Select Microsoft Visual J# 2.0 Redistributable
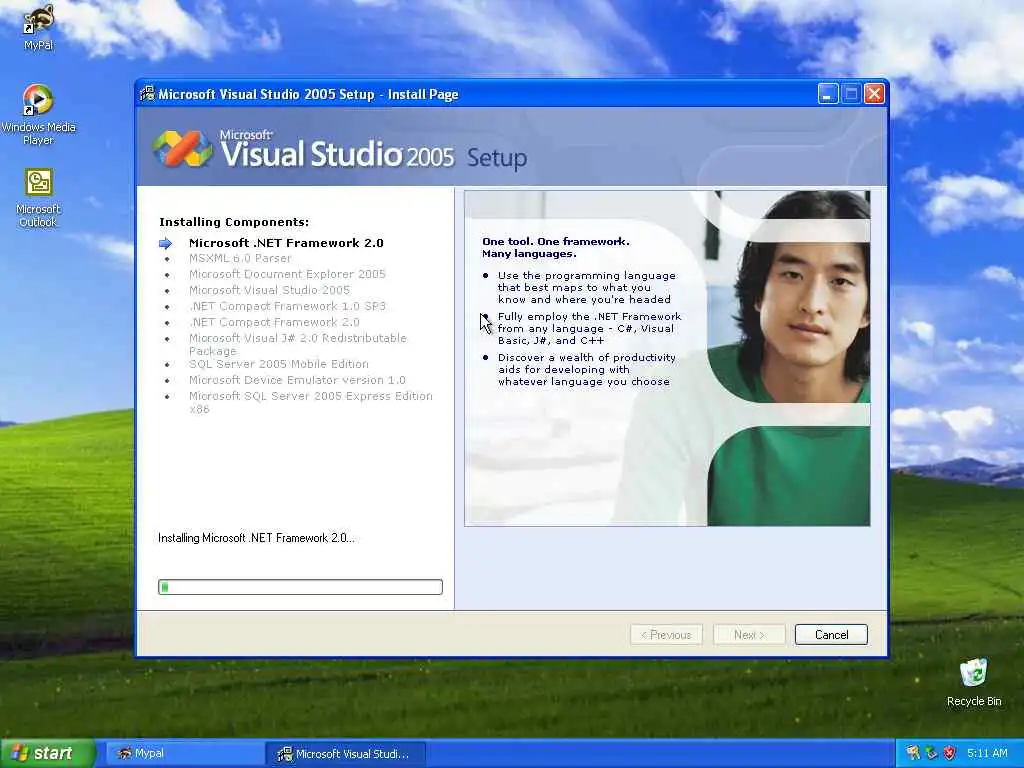This screenshot has height=768, width=1024. click(x=297, y=344)
